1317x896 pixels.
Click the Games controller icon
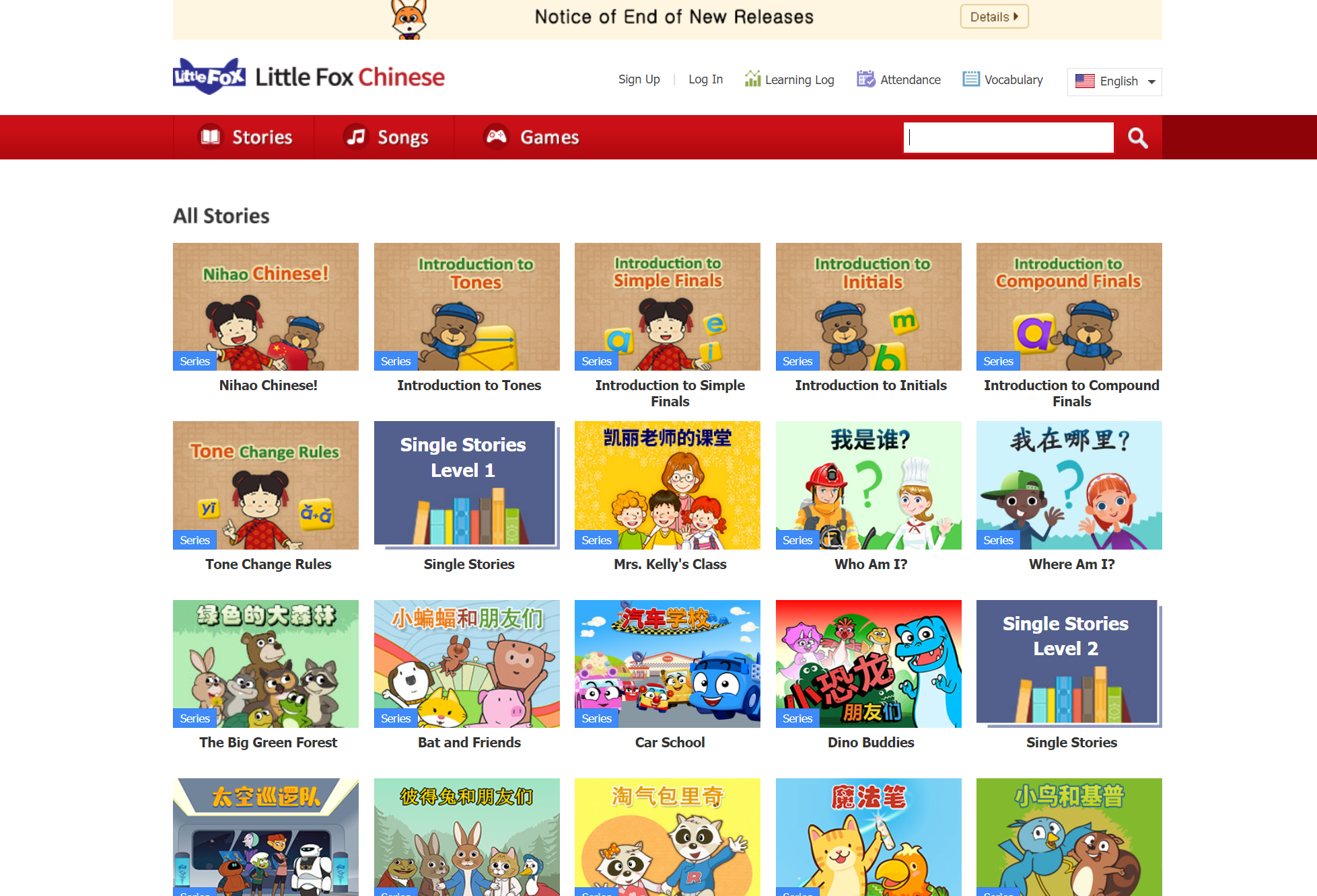(x=497, y=137)
